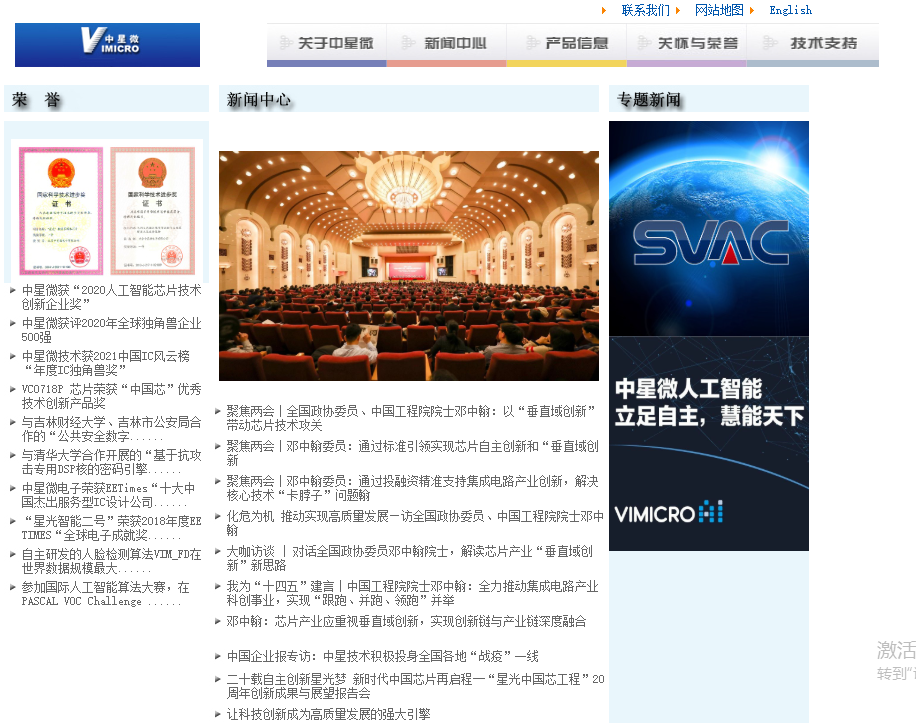This screenshot has width=916, height=723.
Task: Open the 网站地图 sitemap link
Action: pos(719,10)
